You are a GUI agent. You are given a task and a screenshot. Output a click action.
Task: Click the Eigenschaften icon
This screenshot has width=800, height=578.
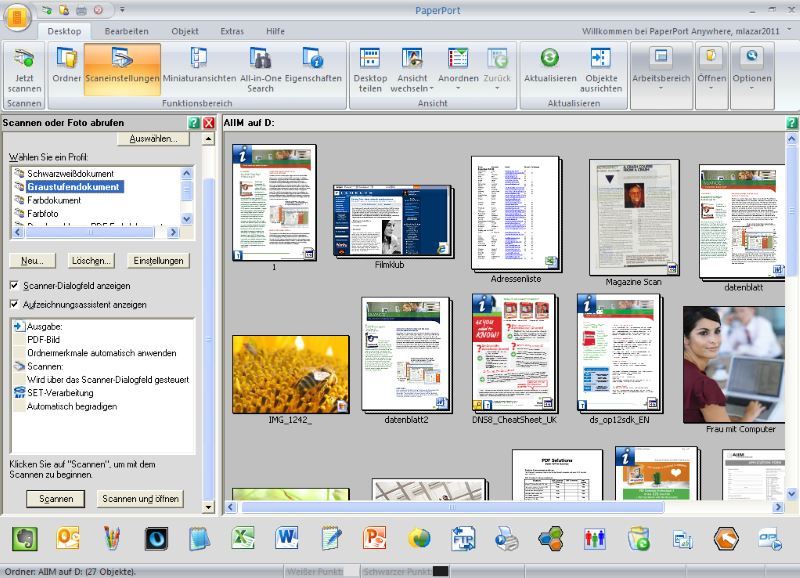click(x=314, y=70)
